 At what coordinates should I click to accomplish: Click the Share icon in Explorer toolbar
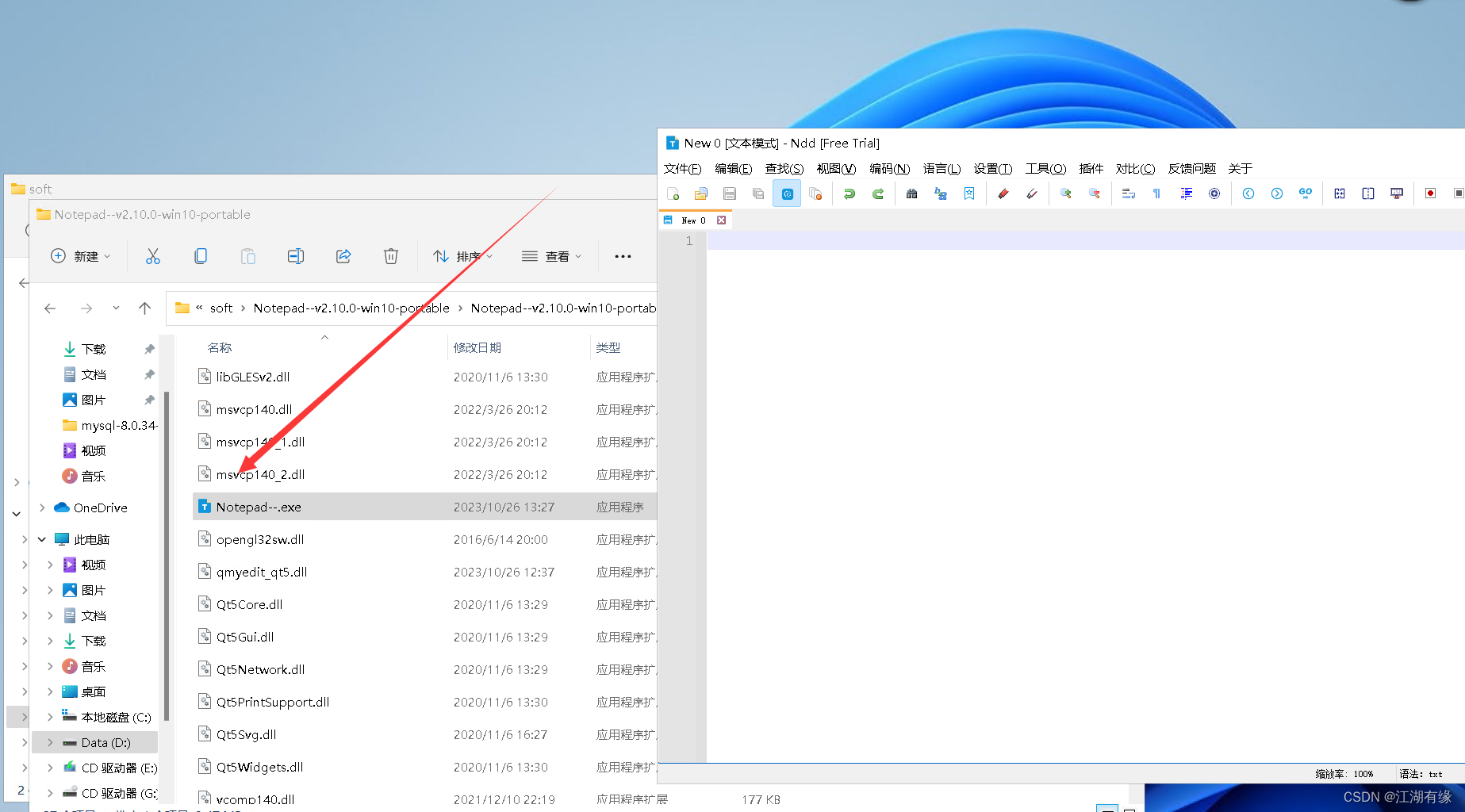point(343,256)
